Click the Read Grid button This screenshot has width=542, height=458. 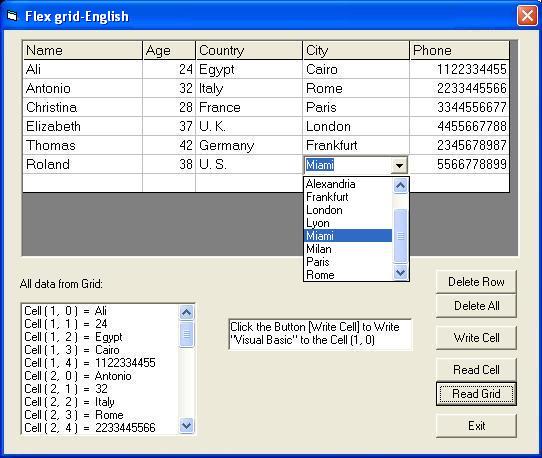(x=476, y=394)
